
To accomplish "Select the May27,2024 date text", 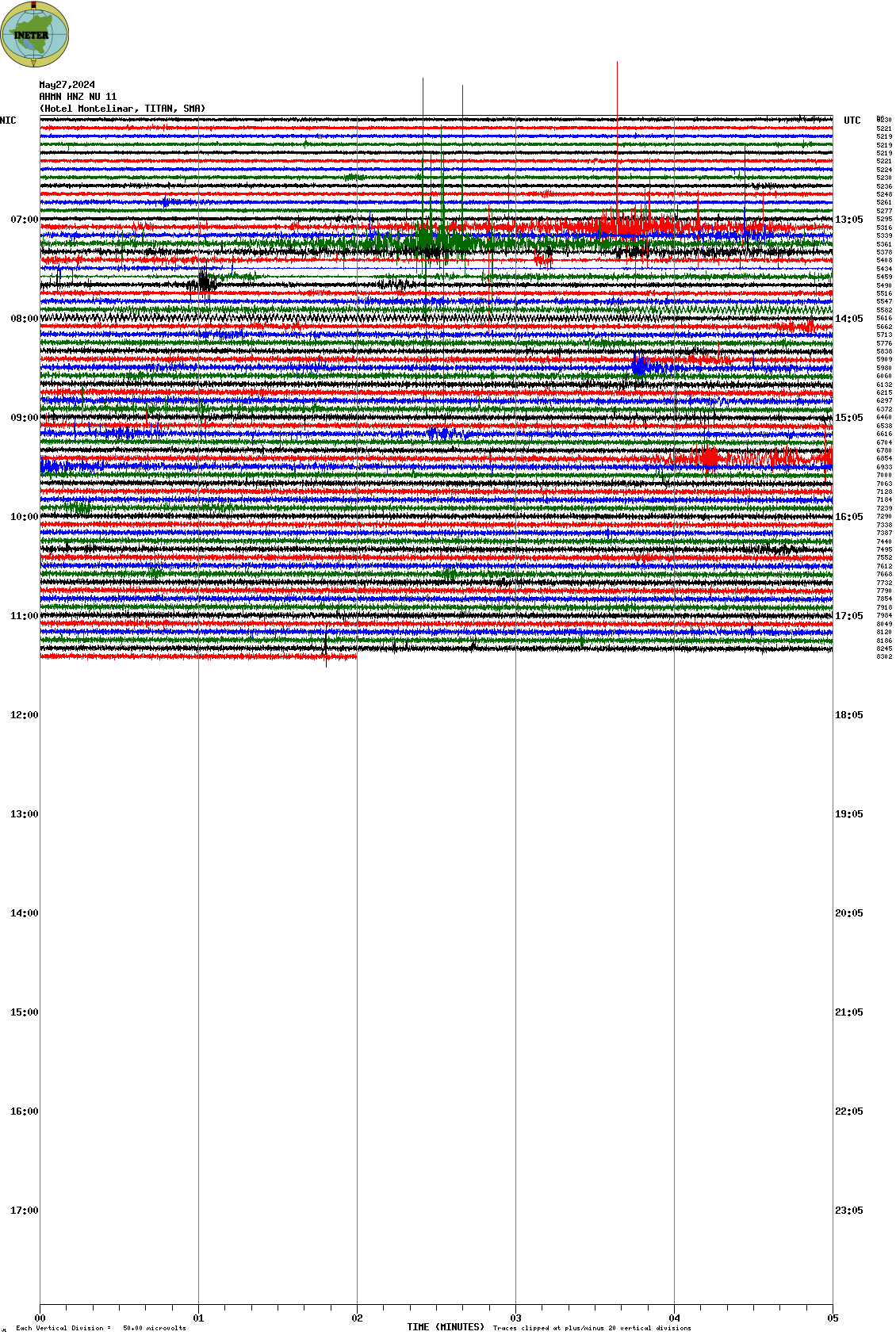I will [67, 85].
